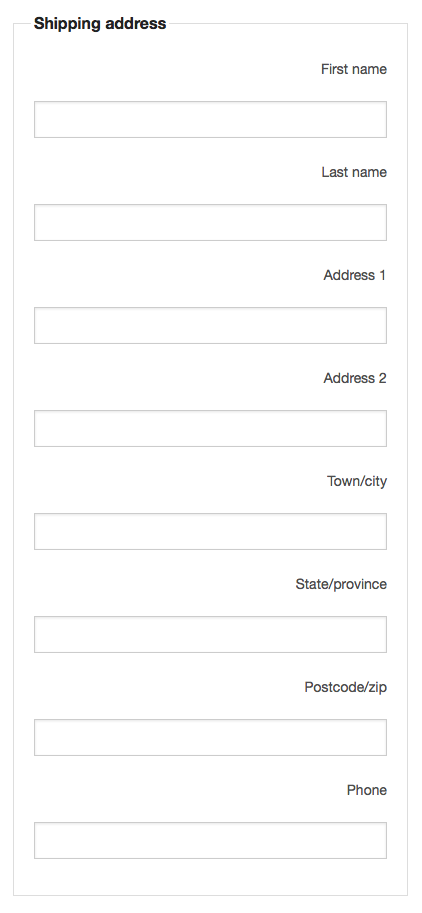This screenshot has height=913, width=422.
Task: Click the "Address 2" label
Action: click(355, 378)
